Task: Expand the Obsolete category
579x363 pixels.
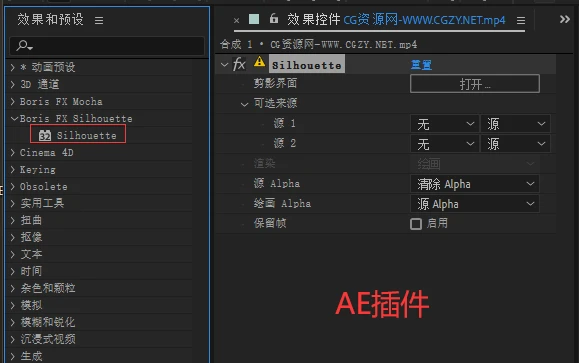Action: pos(13,186)
